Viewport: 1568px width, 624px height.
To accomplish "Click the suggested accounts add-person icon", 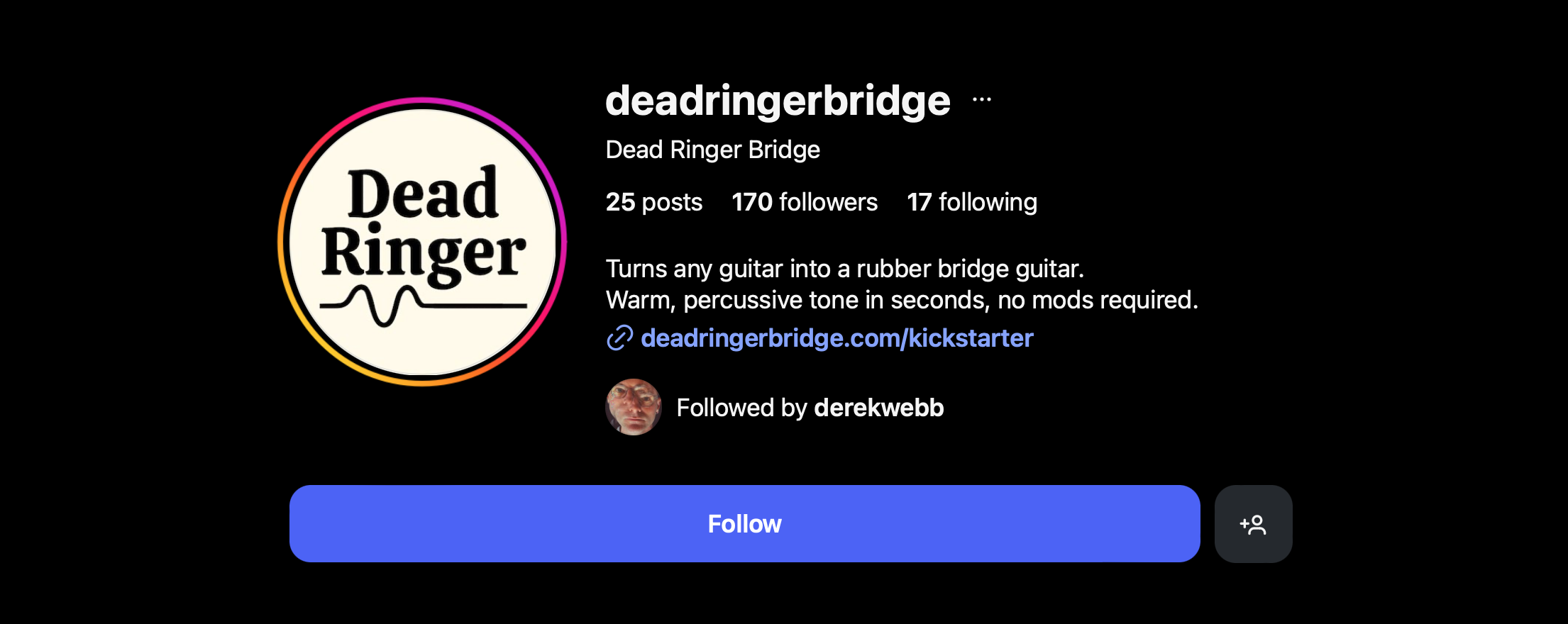I will coord(1253,524).
